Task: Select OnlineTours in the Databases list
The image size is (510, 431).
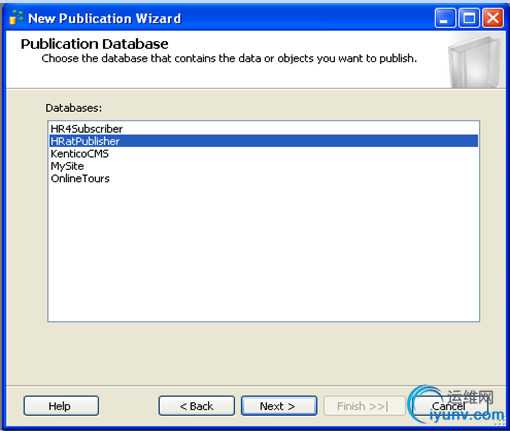Action: (x=263, y=178)
